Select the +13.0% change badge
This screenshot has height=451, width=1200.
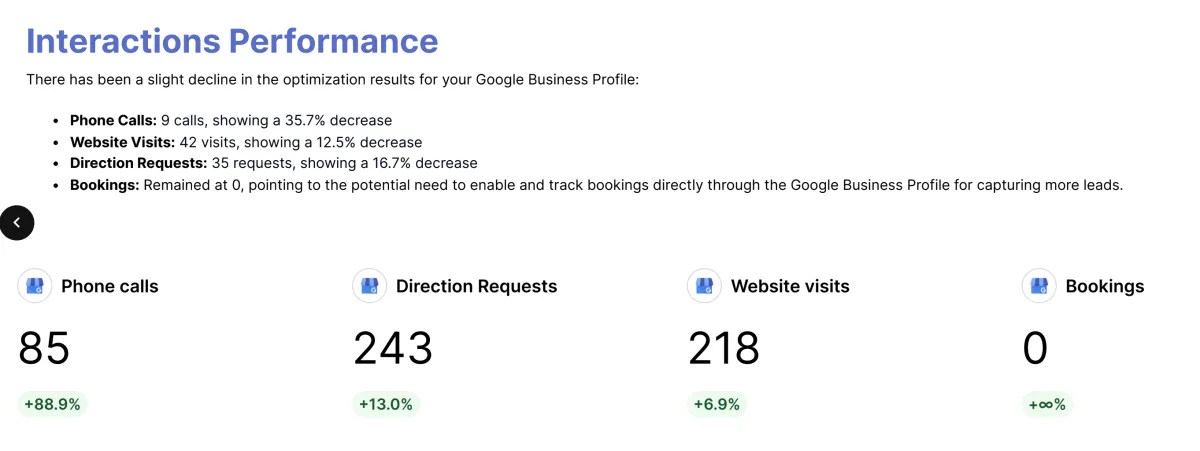click(386, 404)
